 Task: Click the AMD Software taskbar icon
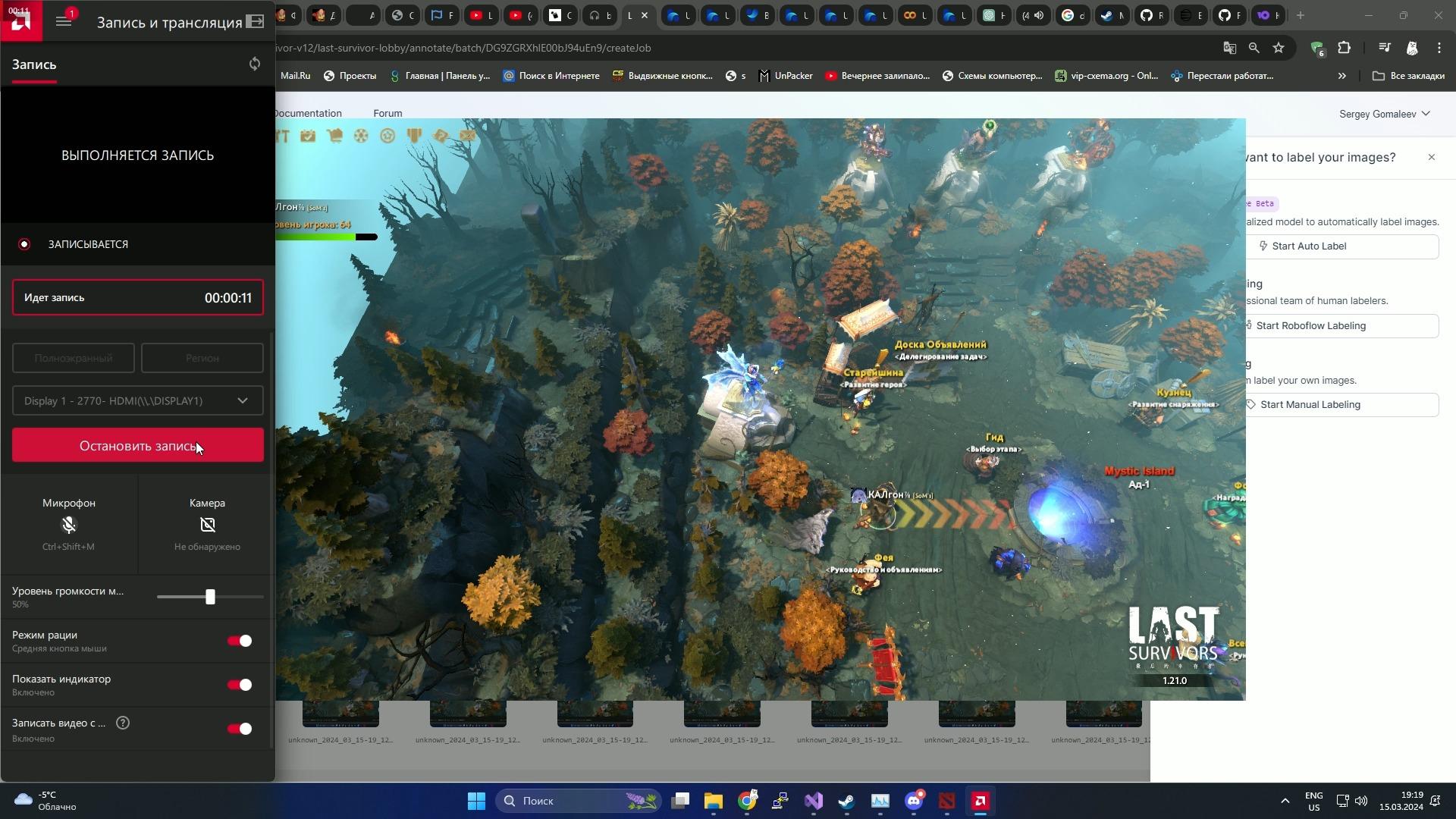coord(981,801)
